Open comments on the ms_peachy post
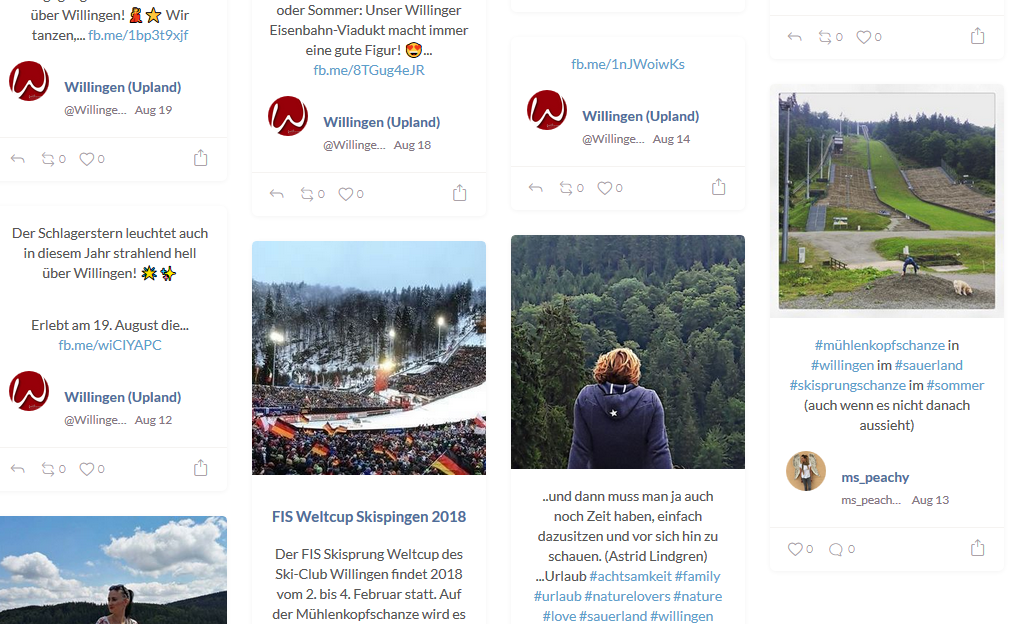The width and height of the screenshot is (1011, 624). pos(836,549)
